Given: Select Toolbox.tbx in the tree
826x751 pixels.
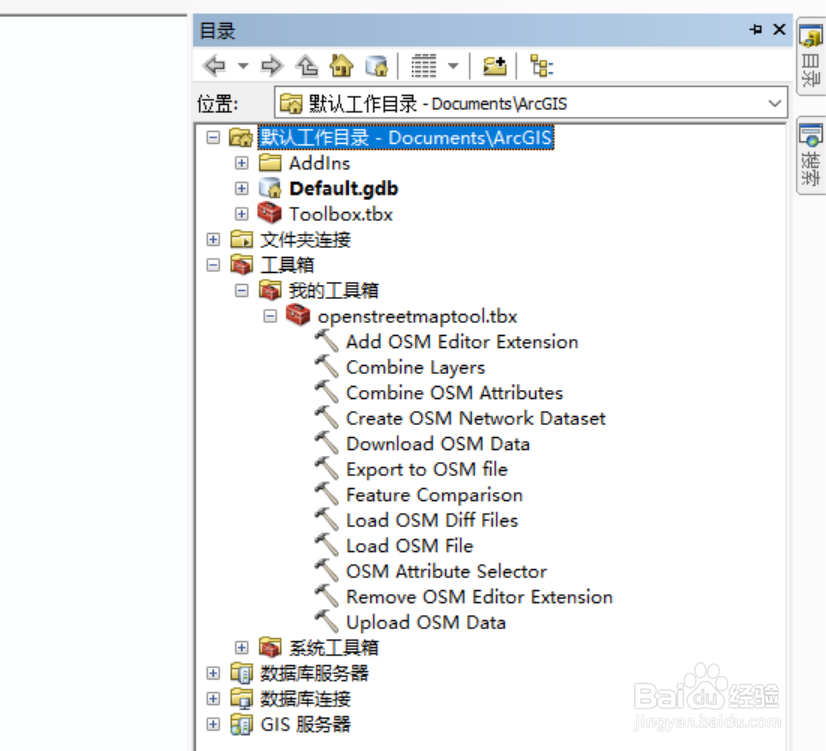Looking at the screenshot, I should (341, 214).
